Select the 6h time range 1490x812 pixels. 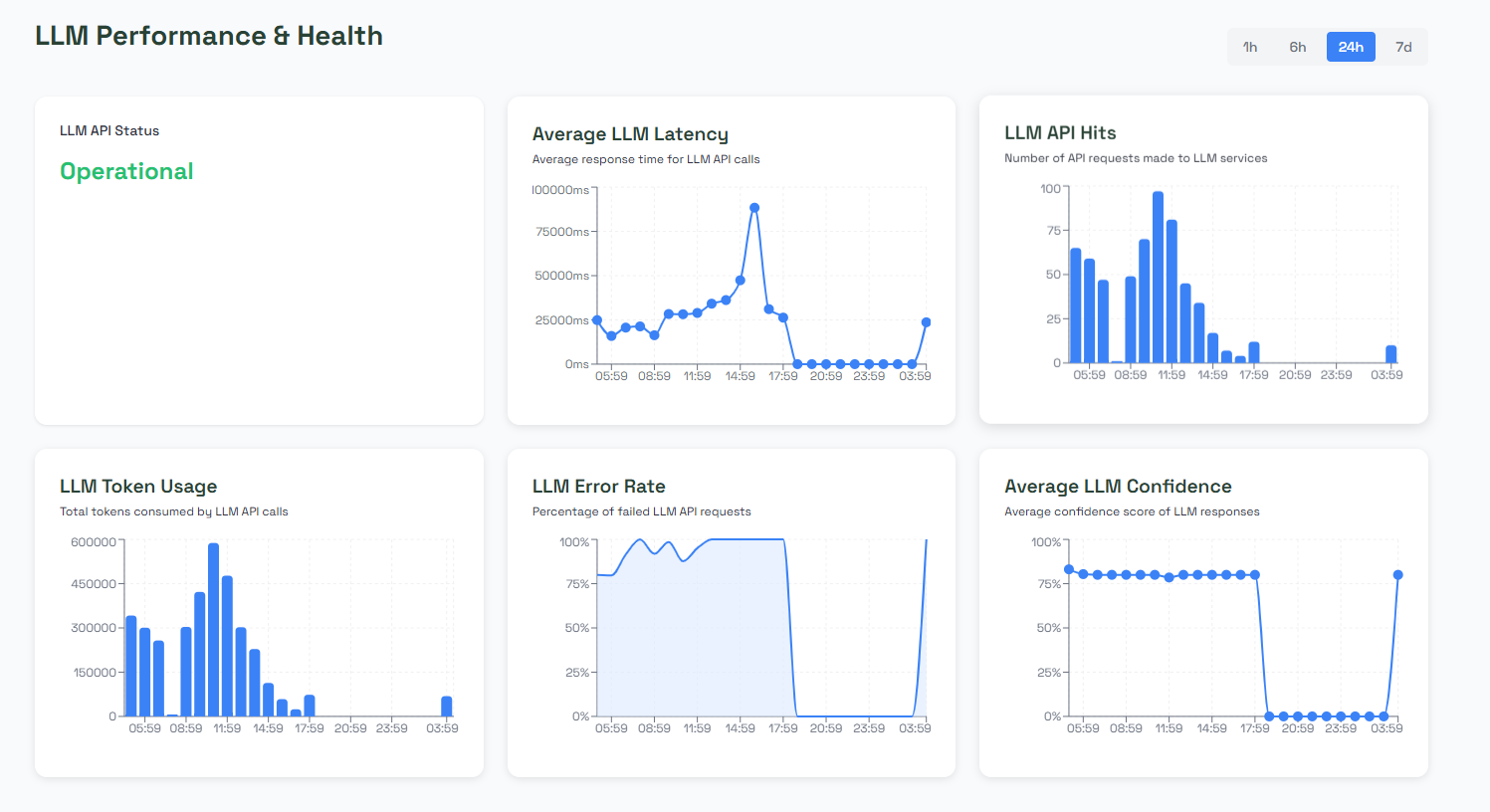pyautogui.click(x=1298, y=47)
